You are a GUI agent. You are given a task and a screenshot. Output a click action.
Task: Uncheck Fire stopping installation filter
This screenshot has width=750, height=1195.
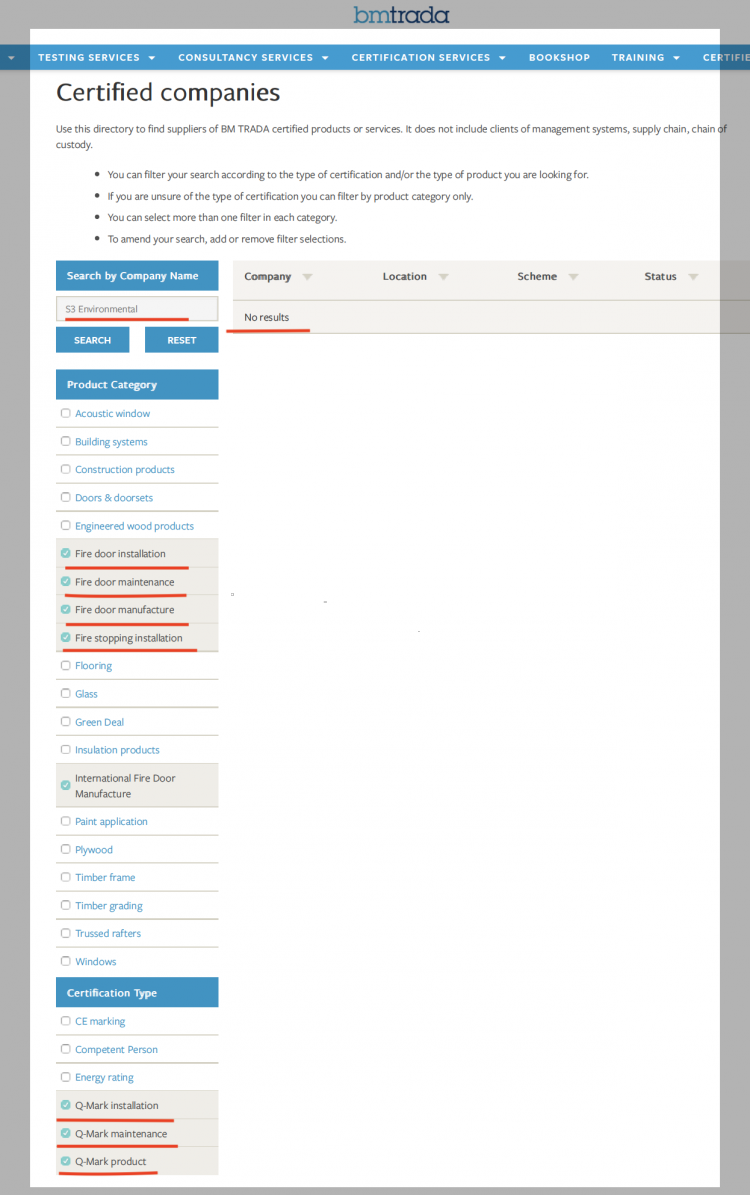(x=66, y=637)
